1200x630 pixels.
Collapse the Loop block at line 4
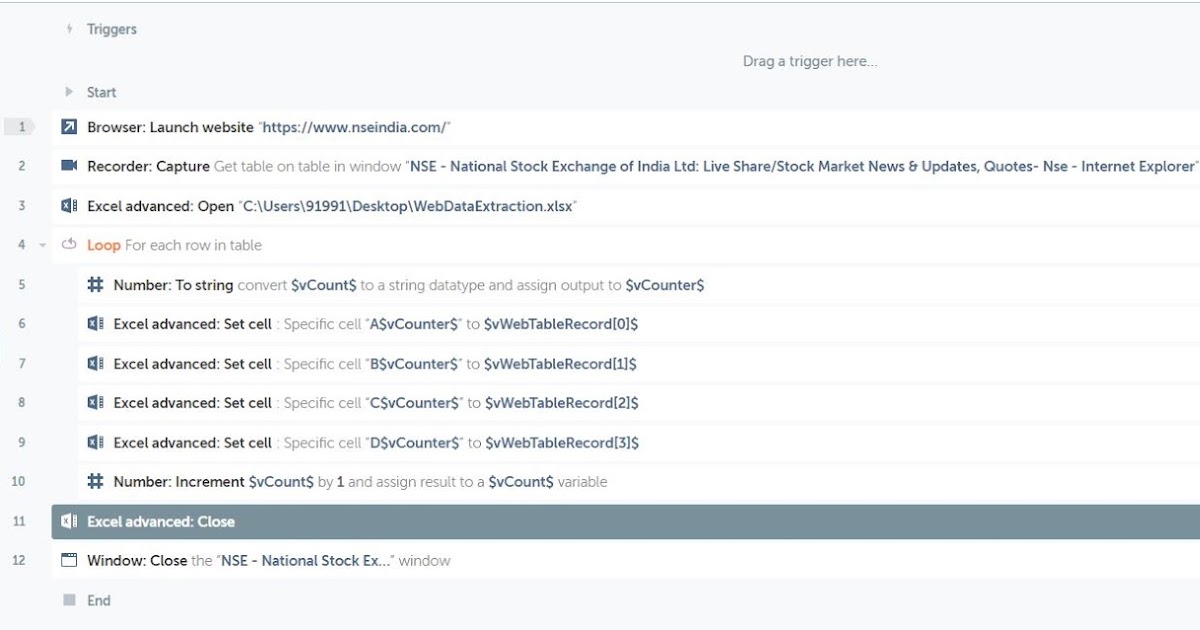pyautogui.click(x=42, y=246)
